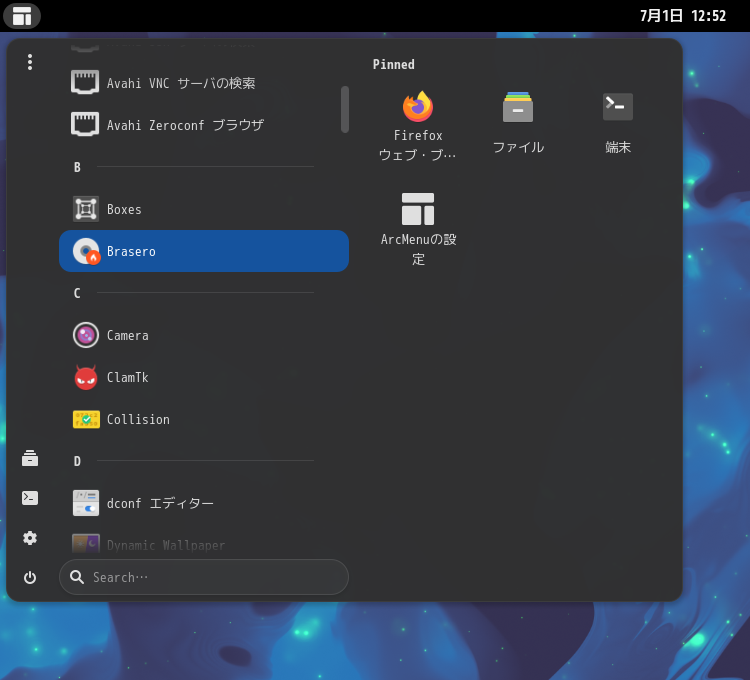This screenshot has width=750, height=680.
Task: Click the clock showing 7月1日 12:52
Action: point(683,16)
